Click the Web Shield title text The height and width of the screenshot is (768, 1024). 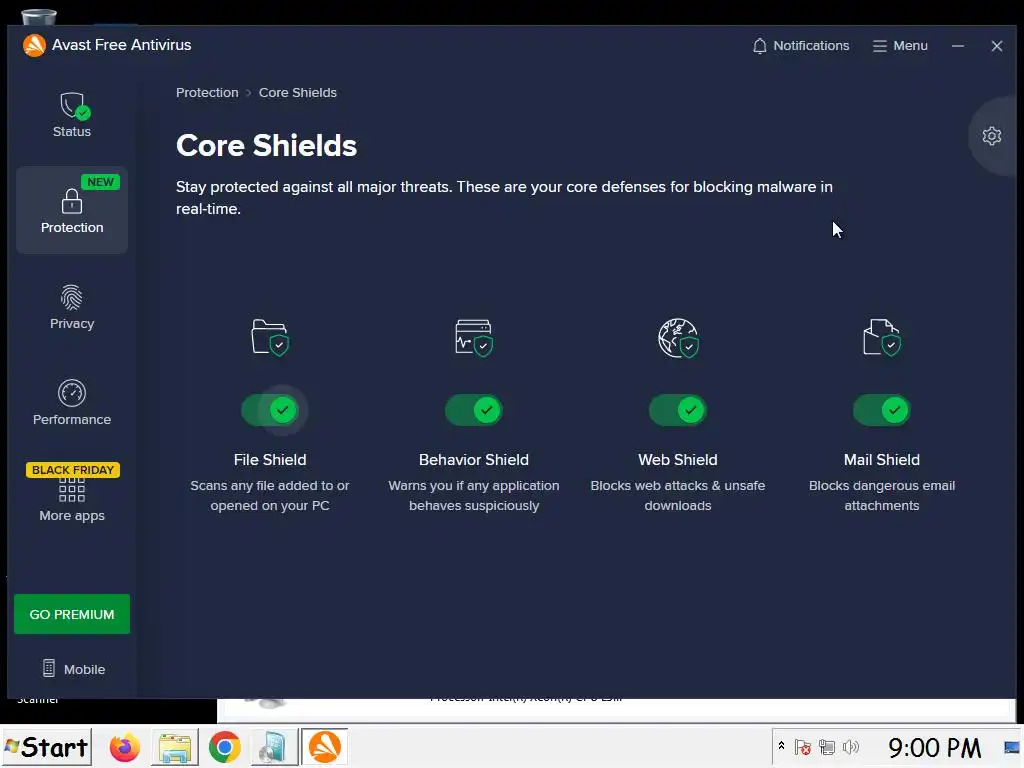(x=678, y=460)
